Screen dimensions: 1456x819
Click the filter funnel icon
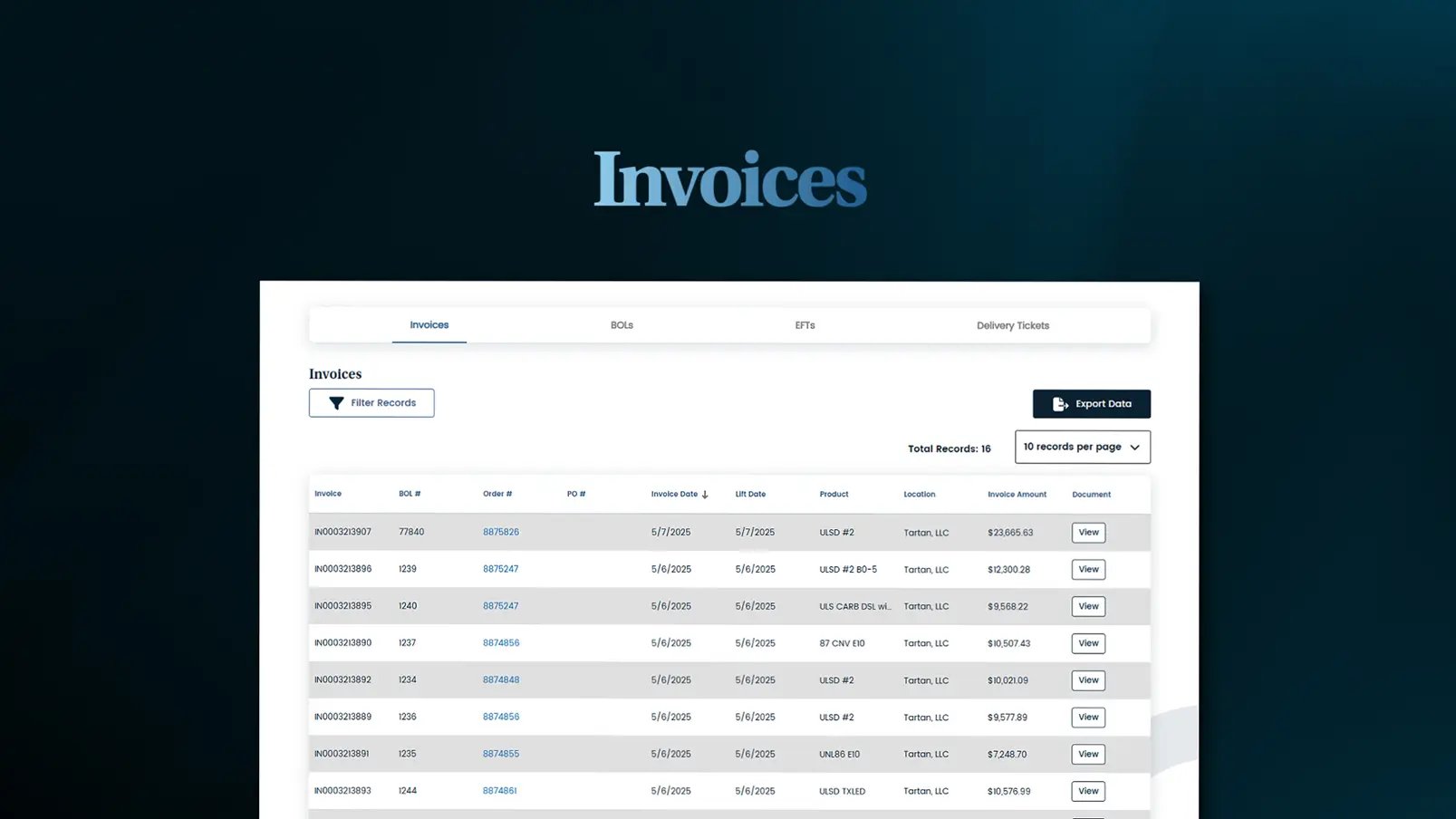click(x=335, y=402)
